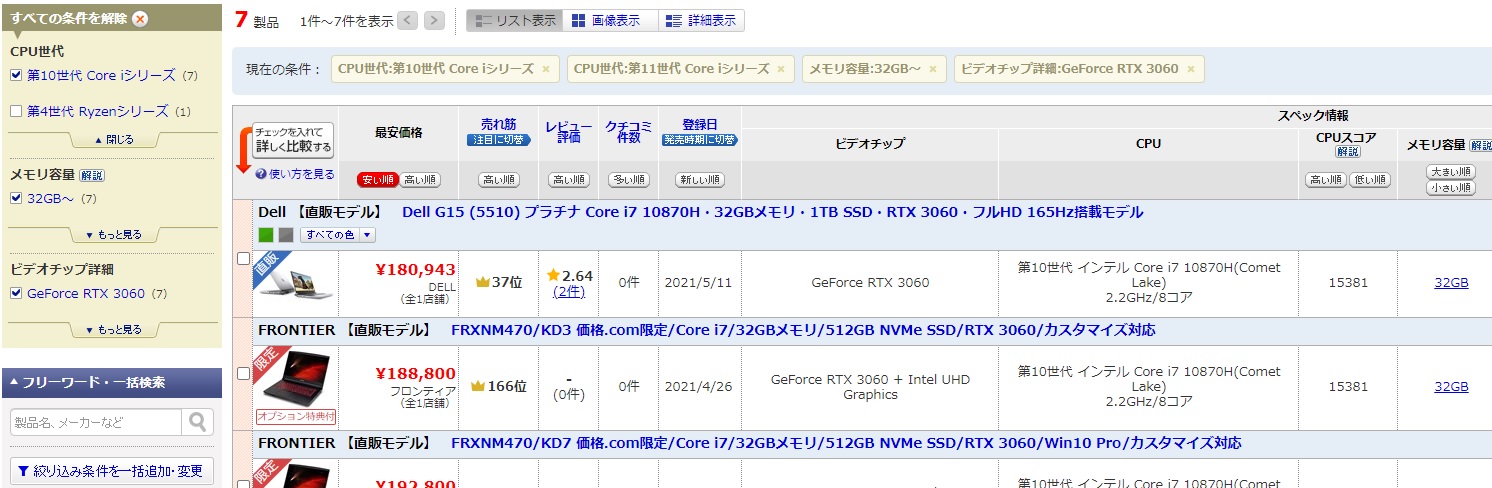Select the green color swatch for Dell G15
1492x488 pixels.
pyautogui.click(x=266, y=235)
